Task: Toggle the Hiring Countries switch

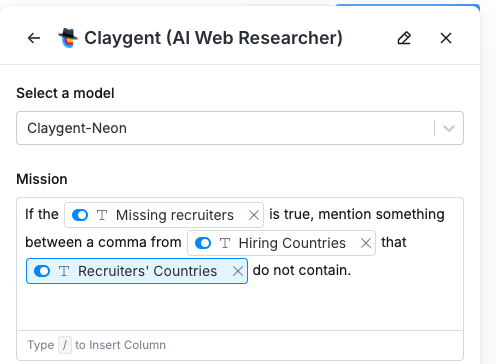Action: 203,243
